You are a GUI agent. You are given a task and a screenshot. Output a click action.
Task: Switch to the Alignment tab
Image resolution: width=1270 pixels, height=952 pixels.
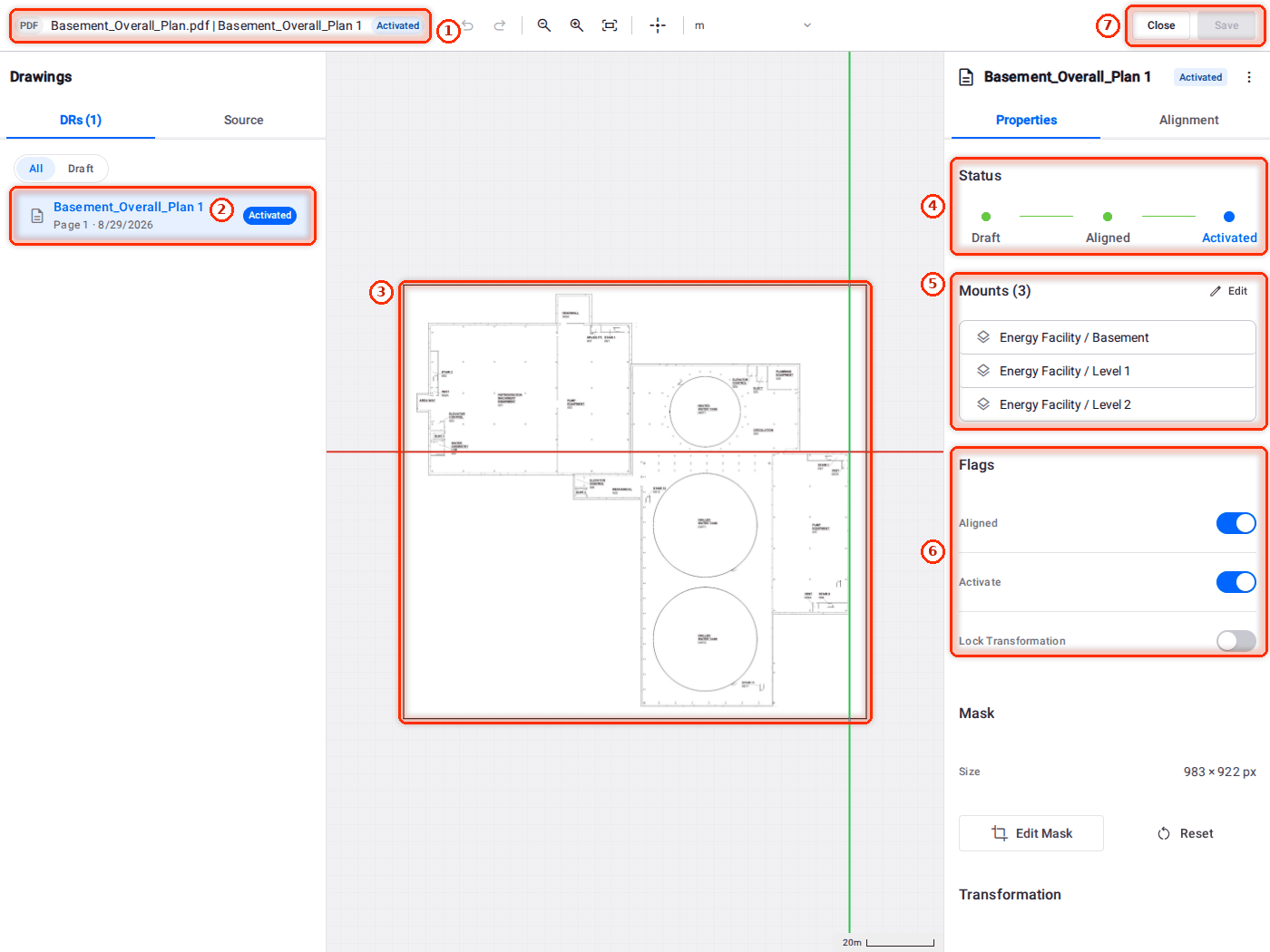[x=1188, y=120]
